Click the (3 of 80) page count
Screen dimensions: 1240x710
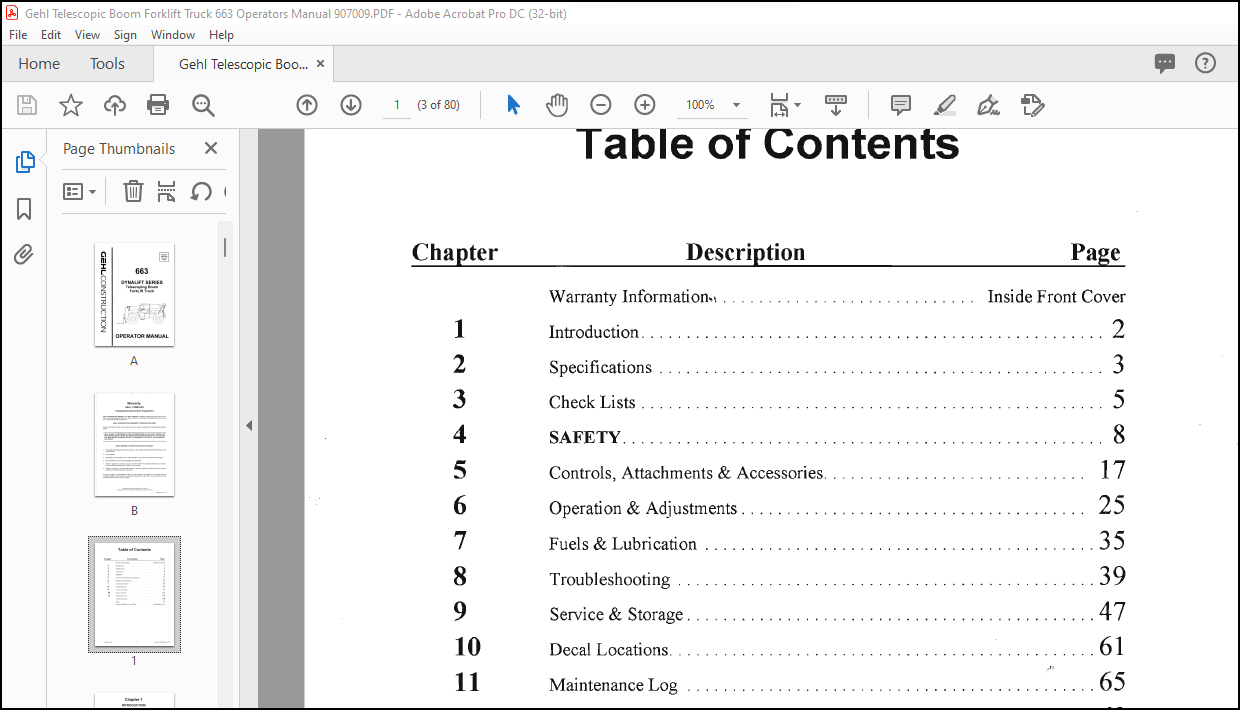[439, 105]
